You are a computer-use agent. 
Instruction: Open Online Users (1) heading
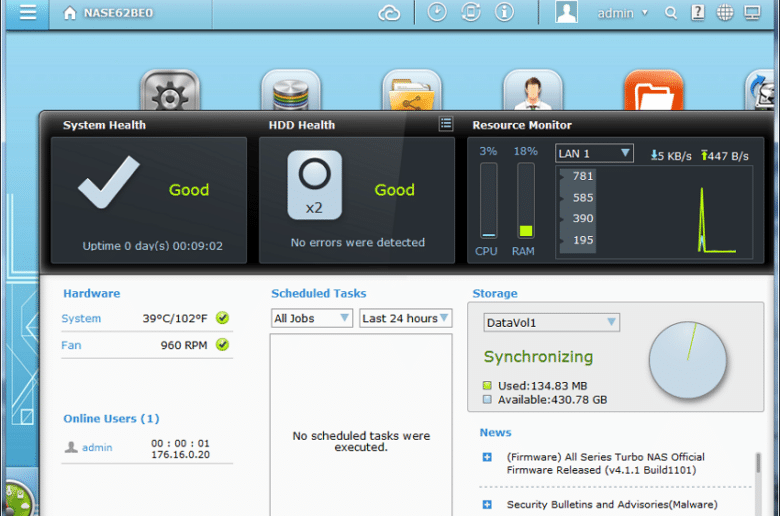111,418
